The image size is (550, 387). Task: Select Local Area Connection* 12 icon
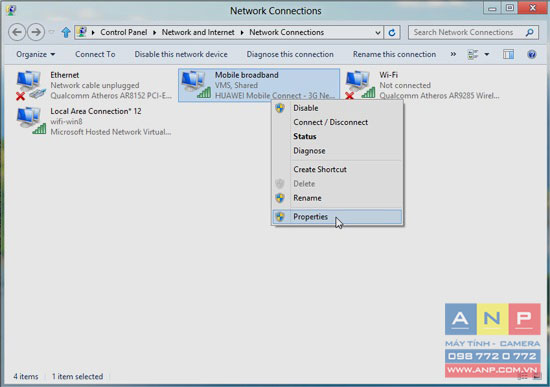pyautogui.click(x=31, y=121)
